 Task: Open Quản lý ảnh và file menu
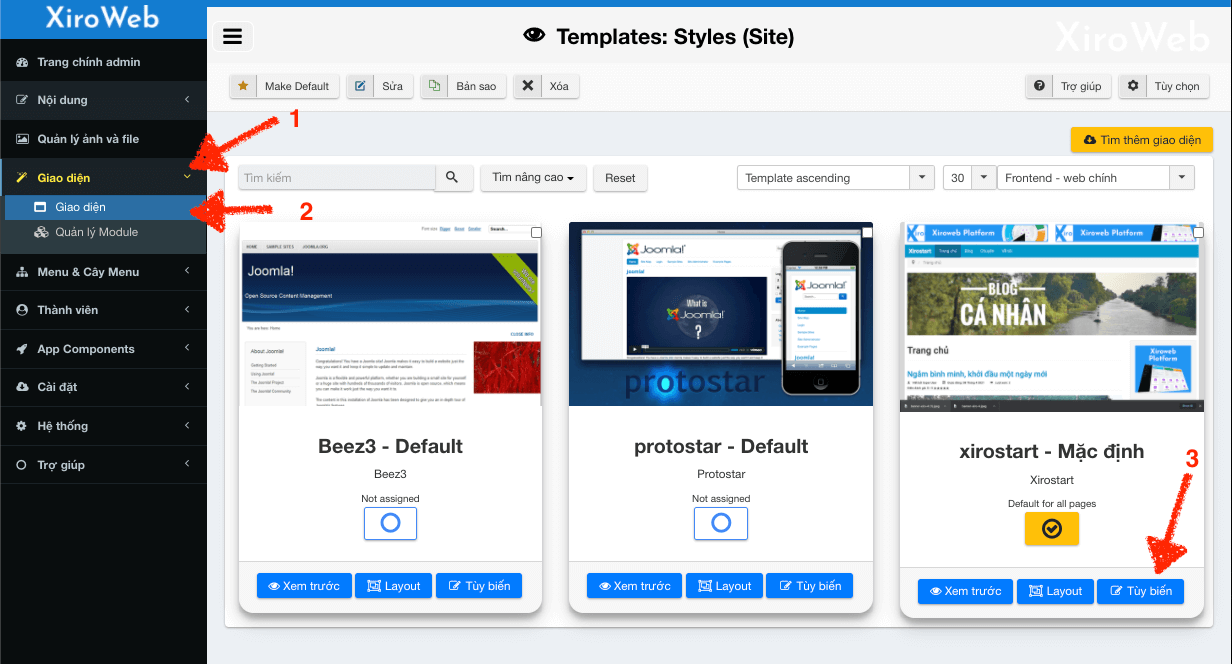click(103, 139)
